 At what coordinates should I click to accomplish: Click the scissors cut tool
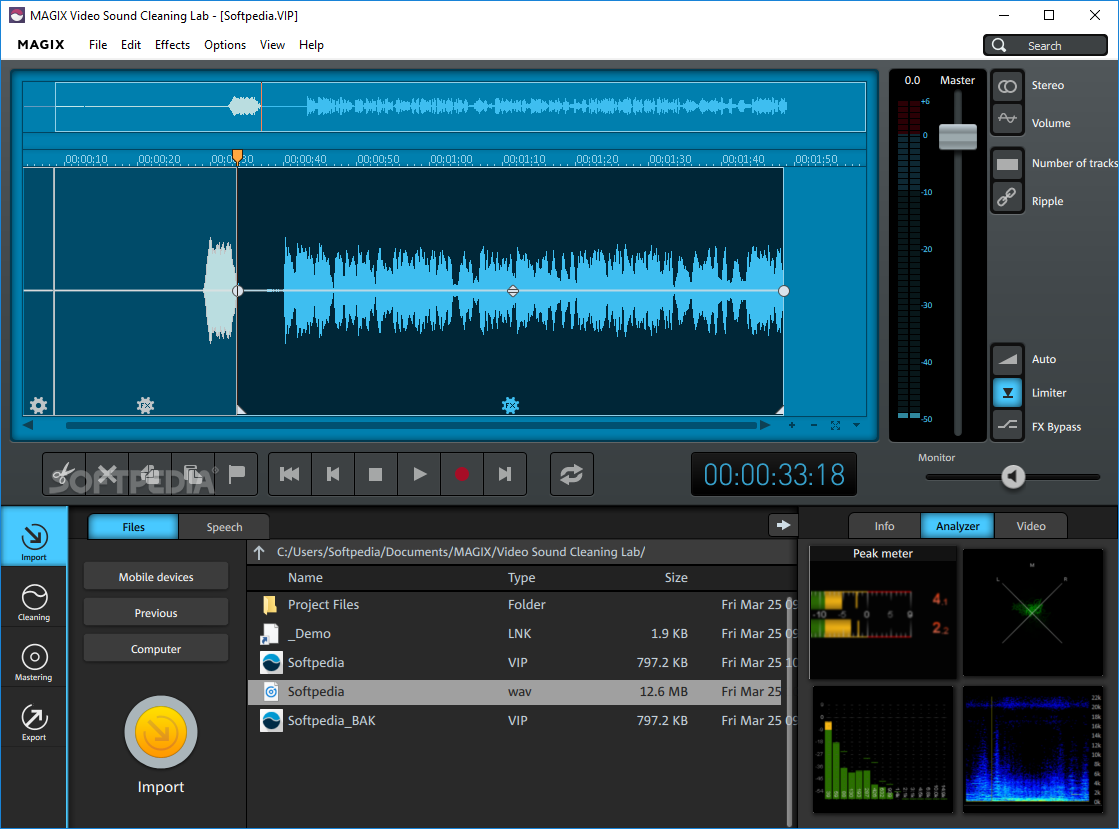pos(64,474)
